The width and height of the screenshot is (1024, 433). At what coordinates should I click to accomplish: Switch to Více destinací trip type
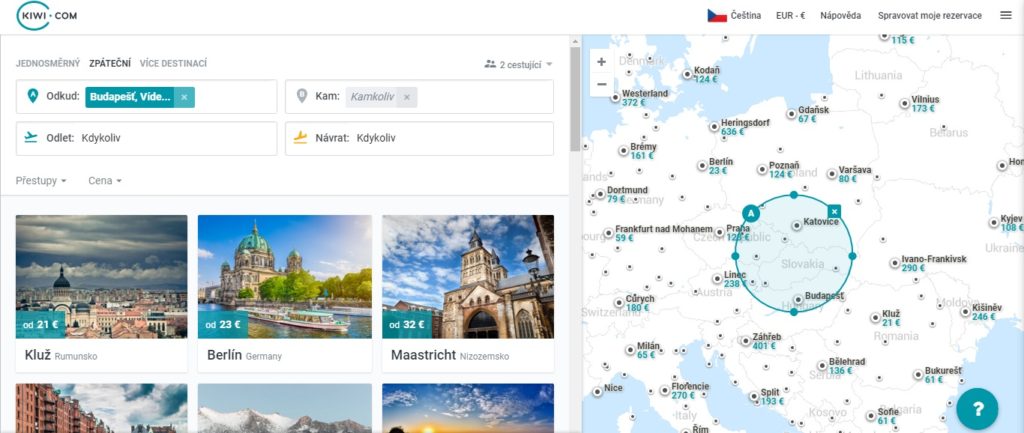coord(173,64)
